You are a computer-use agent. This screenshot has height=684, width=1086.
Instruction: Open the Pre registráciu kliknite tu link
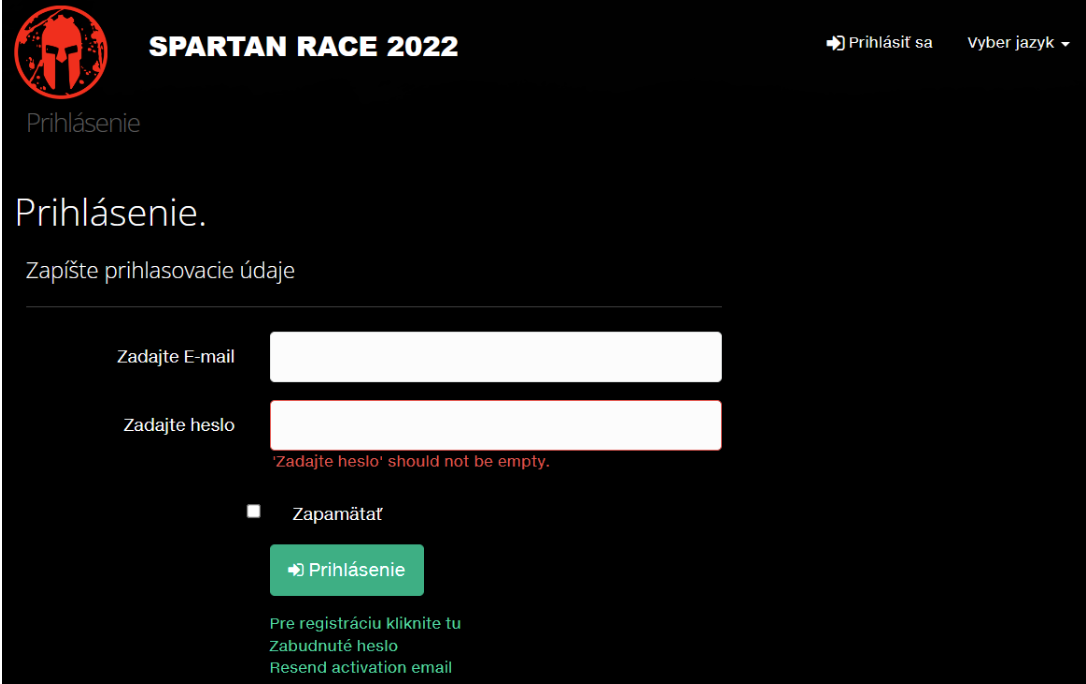tap(365, 623)
